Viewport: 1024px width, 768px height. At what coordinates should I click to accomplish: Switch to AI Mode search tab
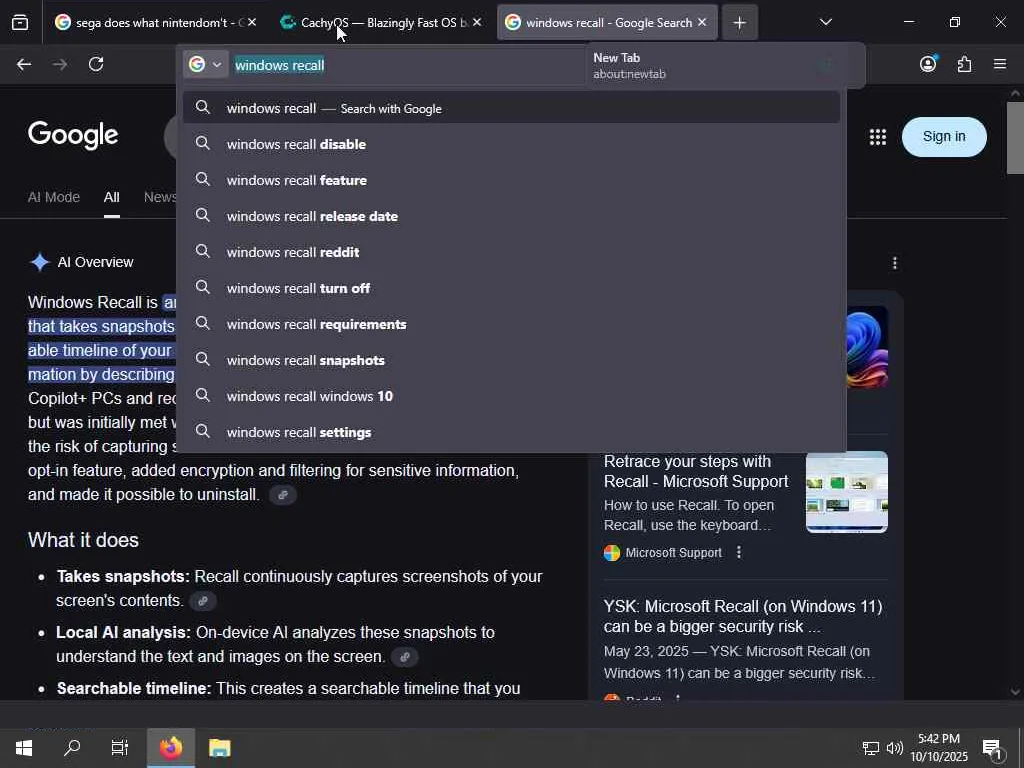click(54, 197)
